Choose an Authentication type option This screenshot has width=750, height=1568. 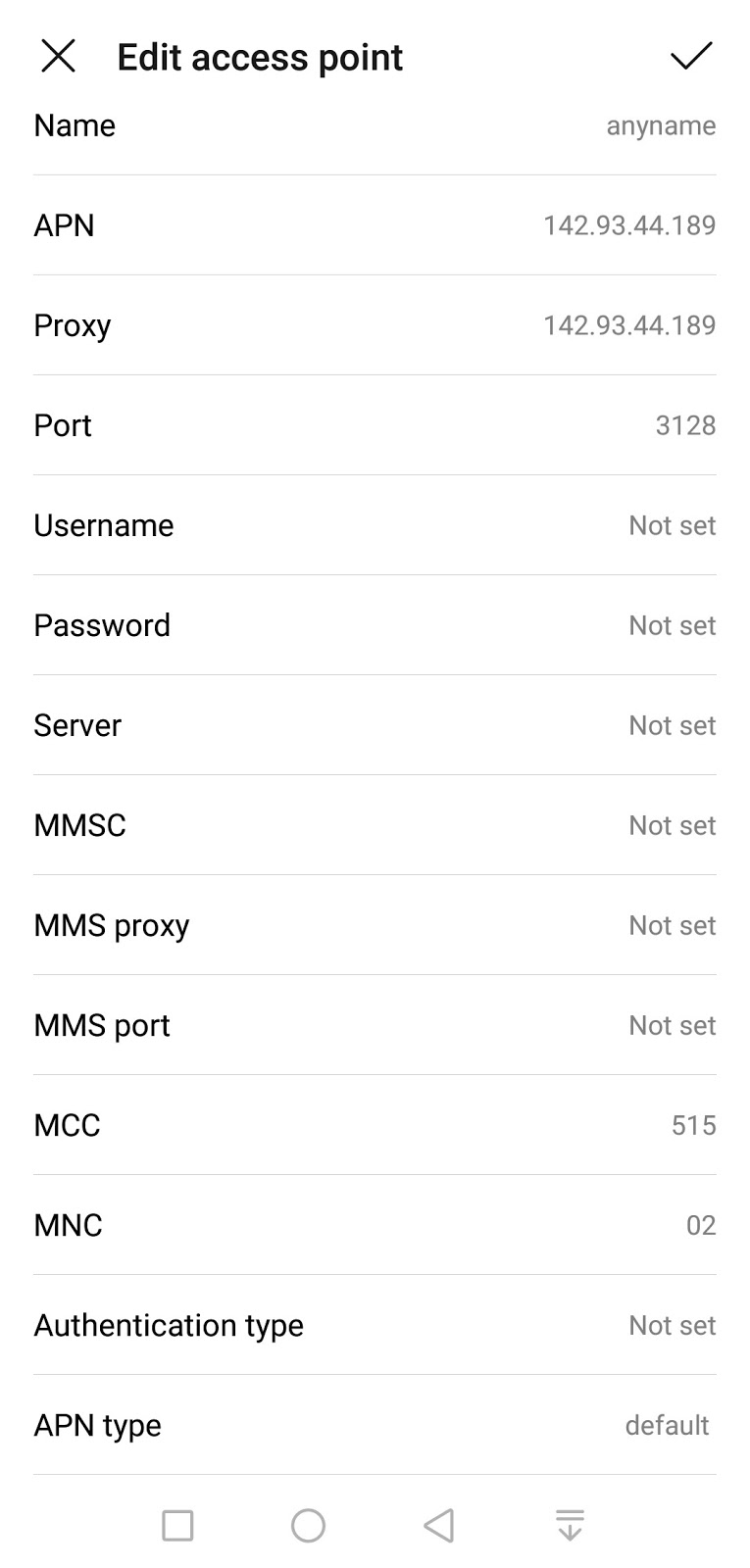click(x=375, y=1325)
